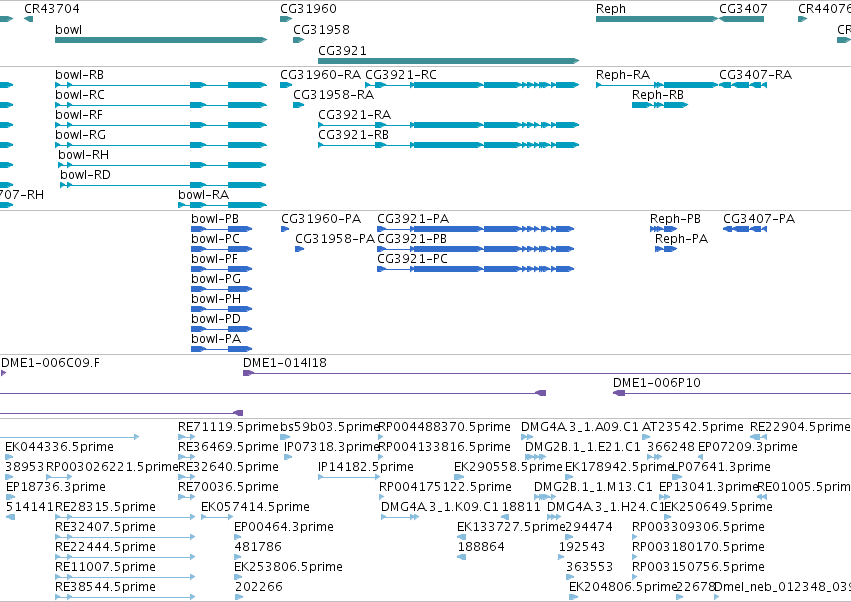Select the EP00464.3prime EST label
The image size is (851, 602).
[284, 527]
